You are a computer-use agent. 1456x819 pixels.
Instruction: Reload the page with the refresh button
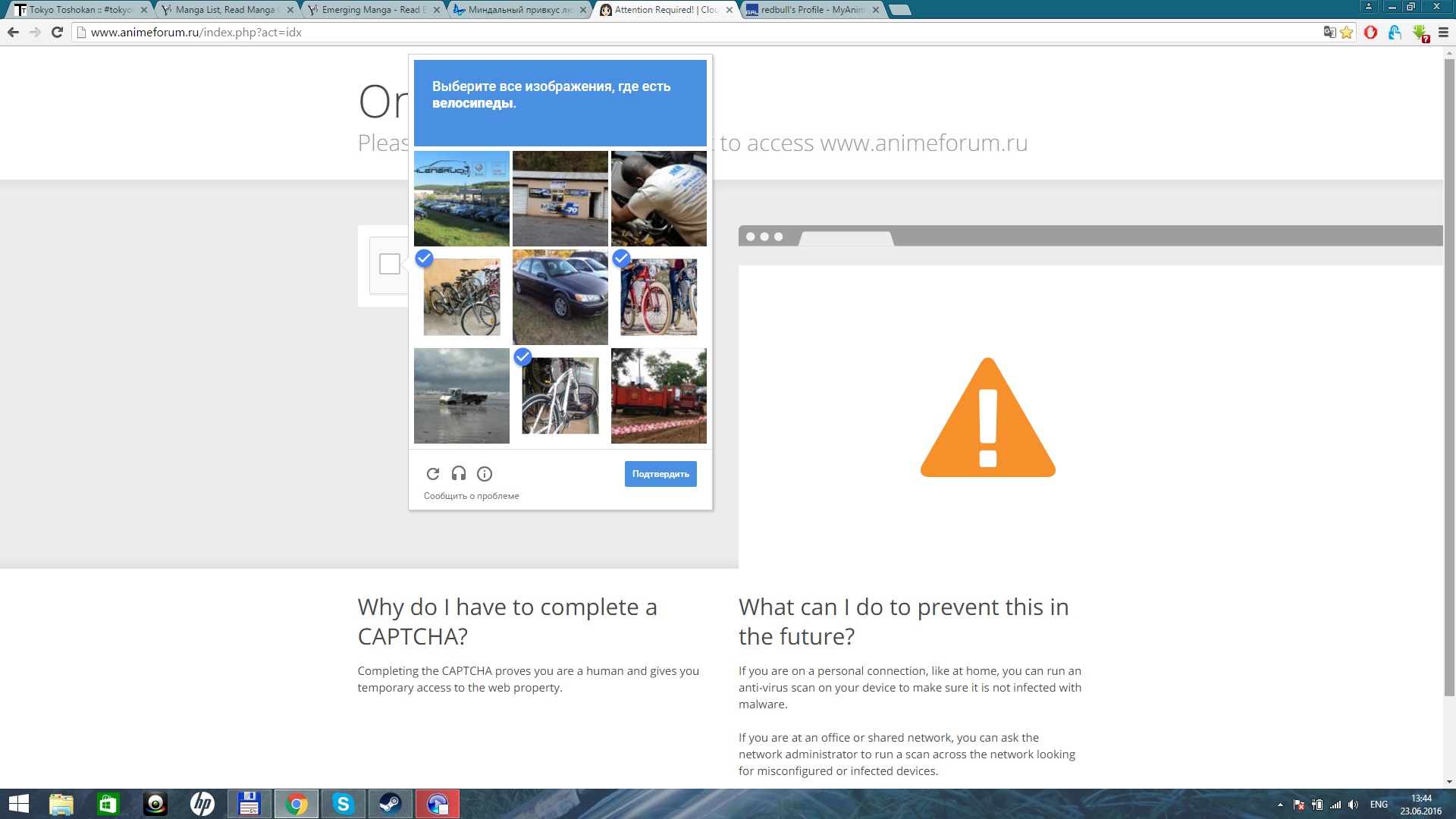[57, 33]
